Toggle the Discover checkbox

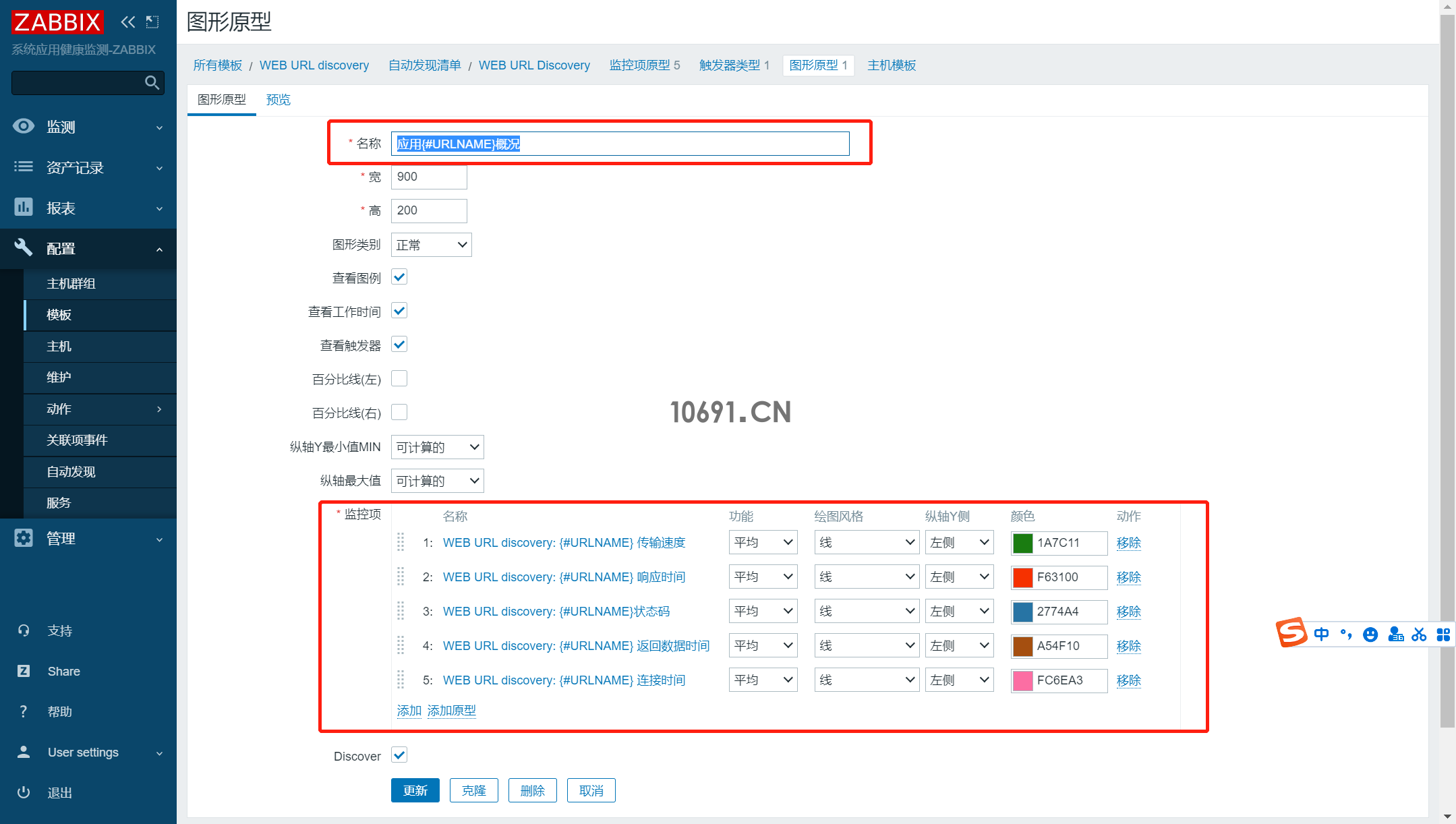tap(399, 755)
